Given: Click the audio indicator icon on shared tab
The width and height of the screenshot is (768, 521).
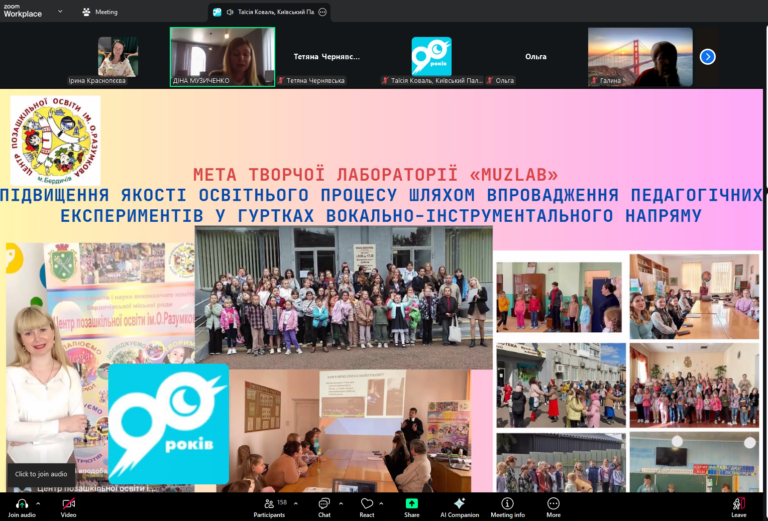Looking at the screenshot, I should coord(230,12).
